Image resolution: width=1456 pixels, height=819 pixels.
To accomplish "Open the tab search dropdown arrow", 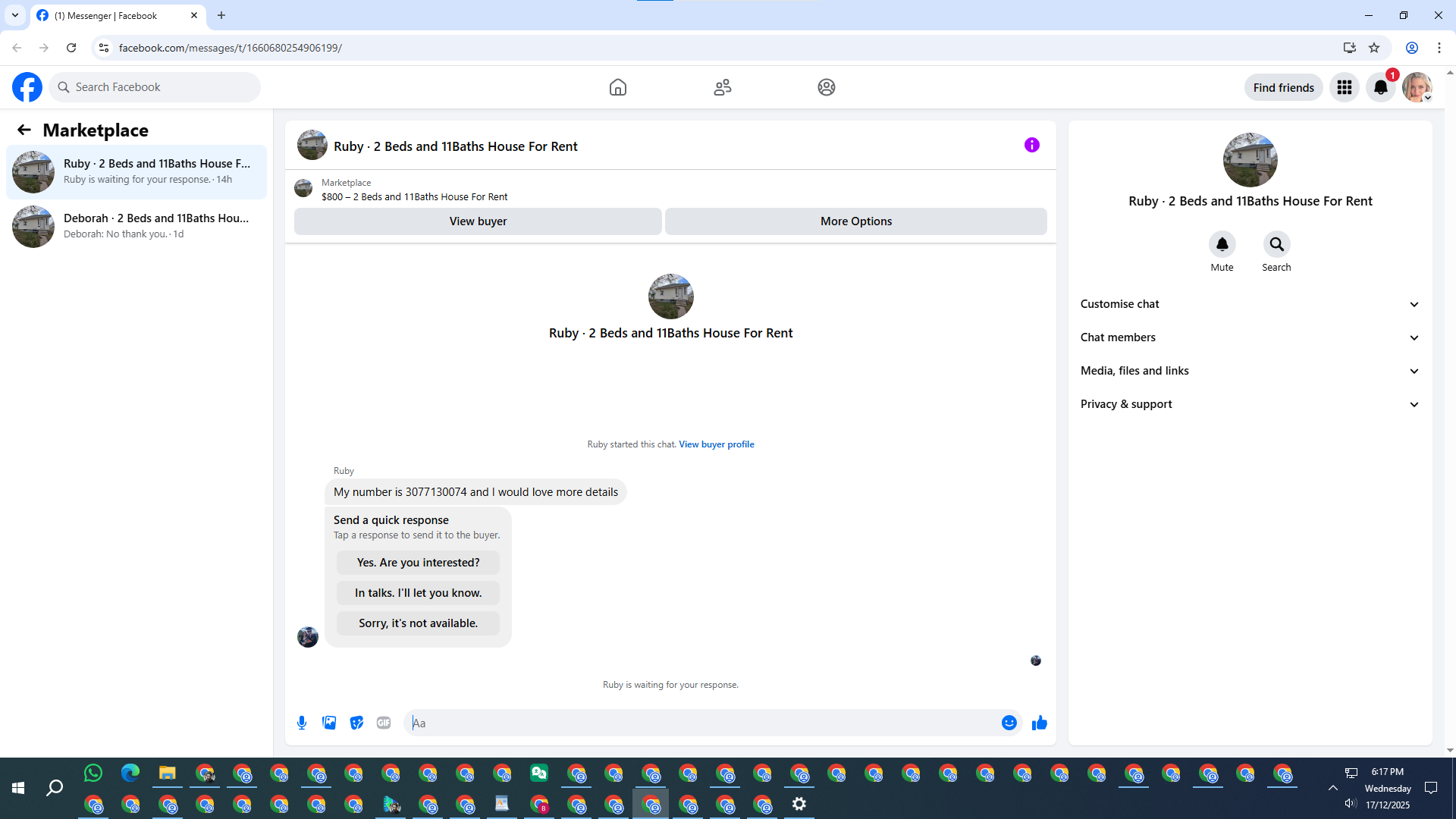I will click(x=15, y=15).
